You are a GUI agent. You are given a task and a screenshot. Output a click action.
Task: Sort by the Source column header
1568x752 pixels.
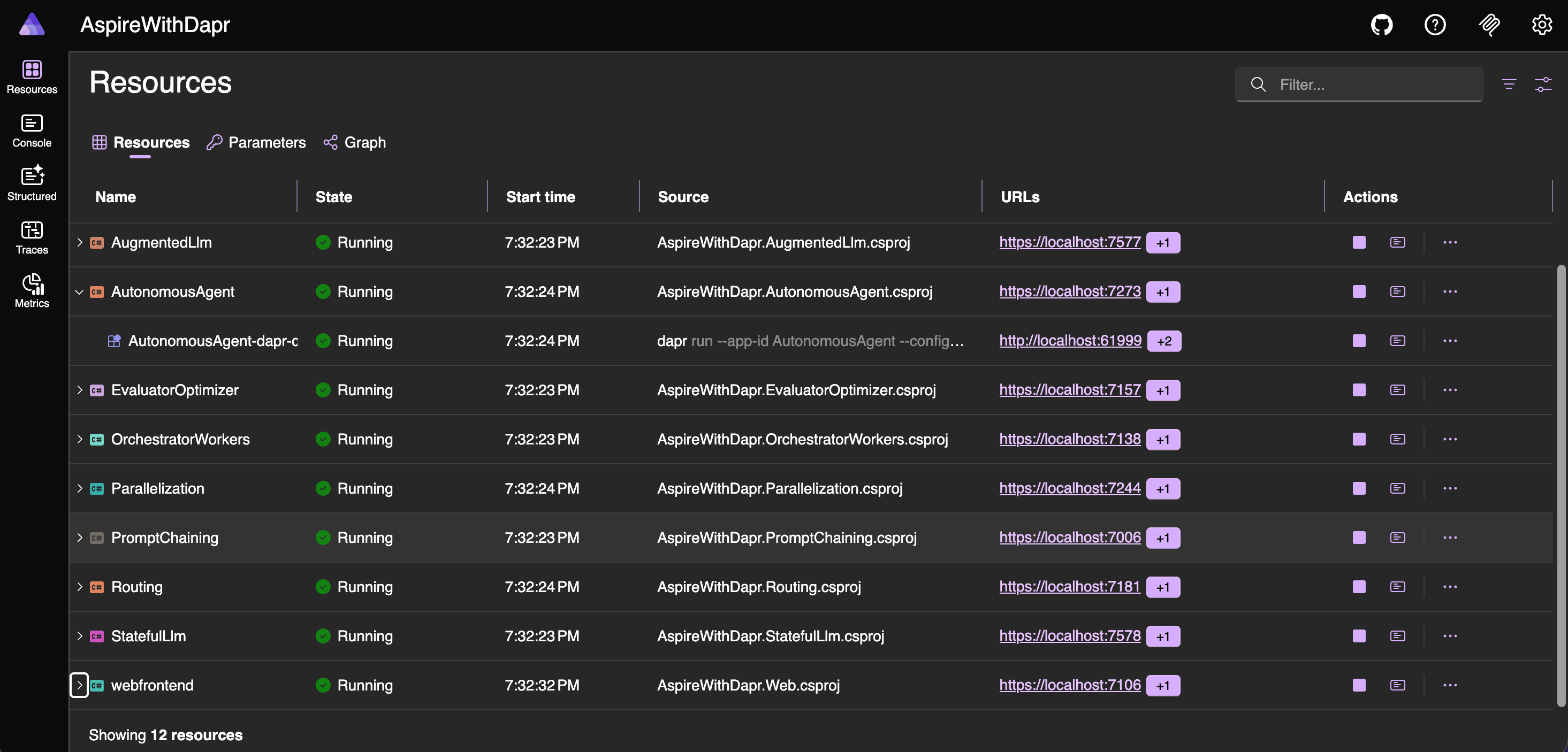pyautogui.click(x=683, y=196)
